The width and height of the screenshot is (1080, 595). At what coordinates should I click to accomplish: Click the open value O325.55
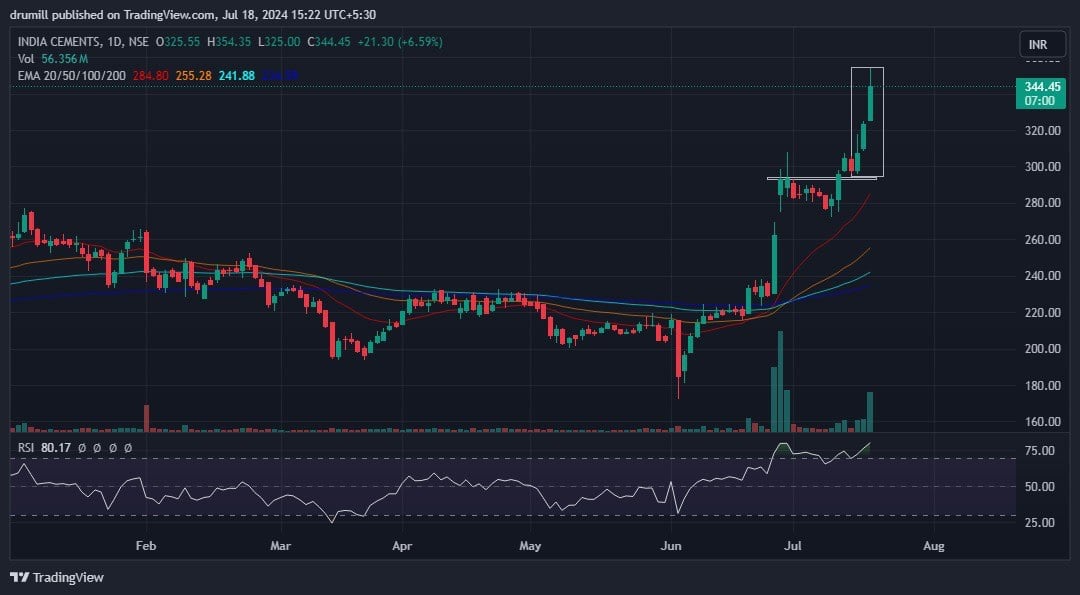point(178,42)
